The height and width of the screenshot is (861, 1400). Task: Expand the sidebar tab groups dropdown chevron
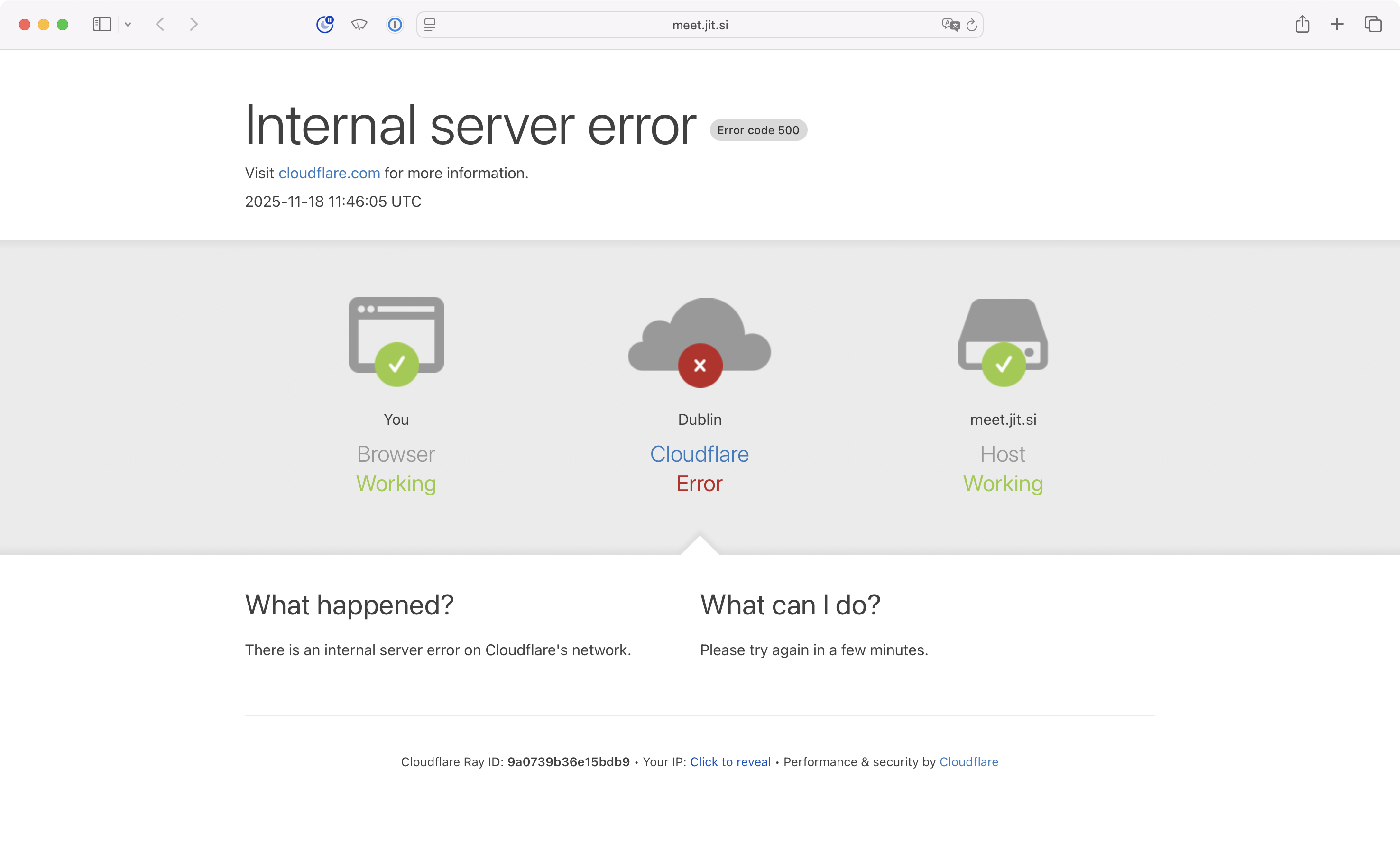pos(128,25)
